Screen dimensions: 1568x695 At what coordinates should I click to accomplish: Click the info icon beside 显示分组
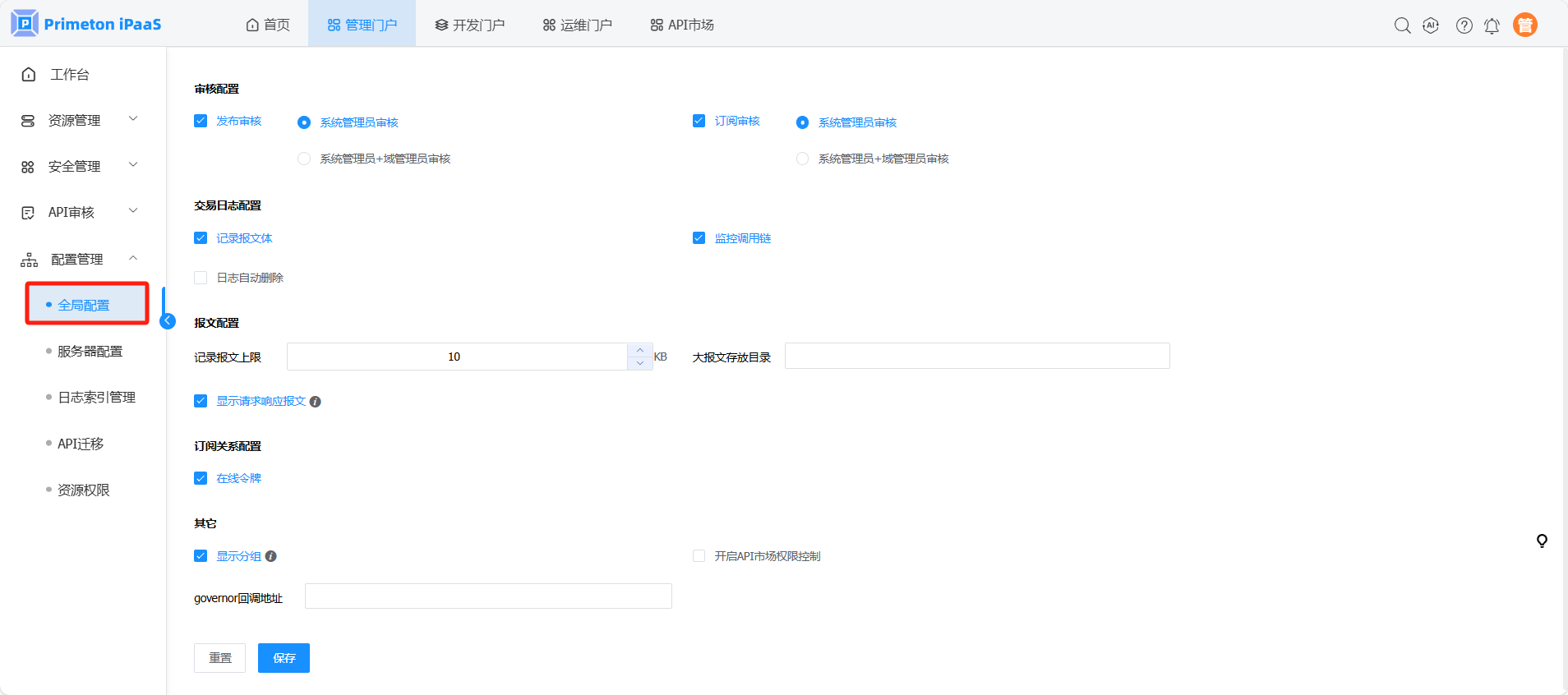pyautogui.click(x=271, y=556)
